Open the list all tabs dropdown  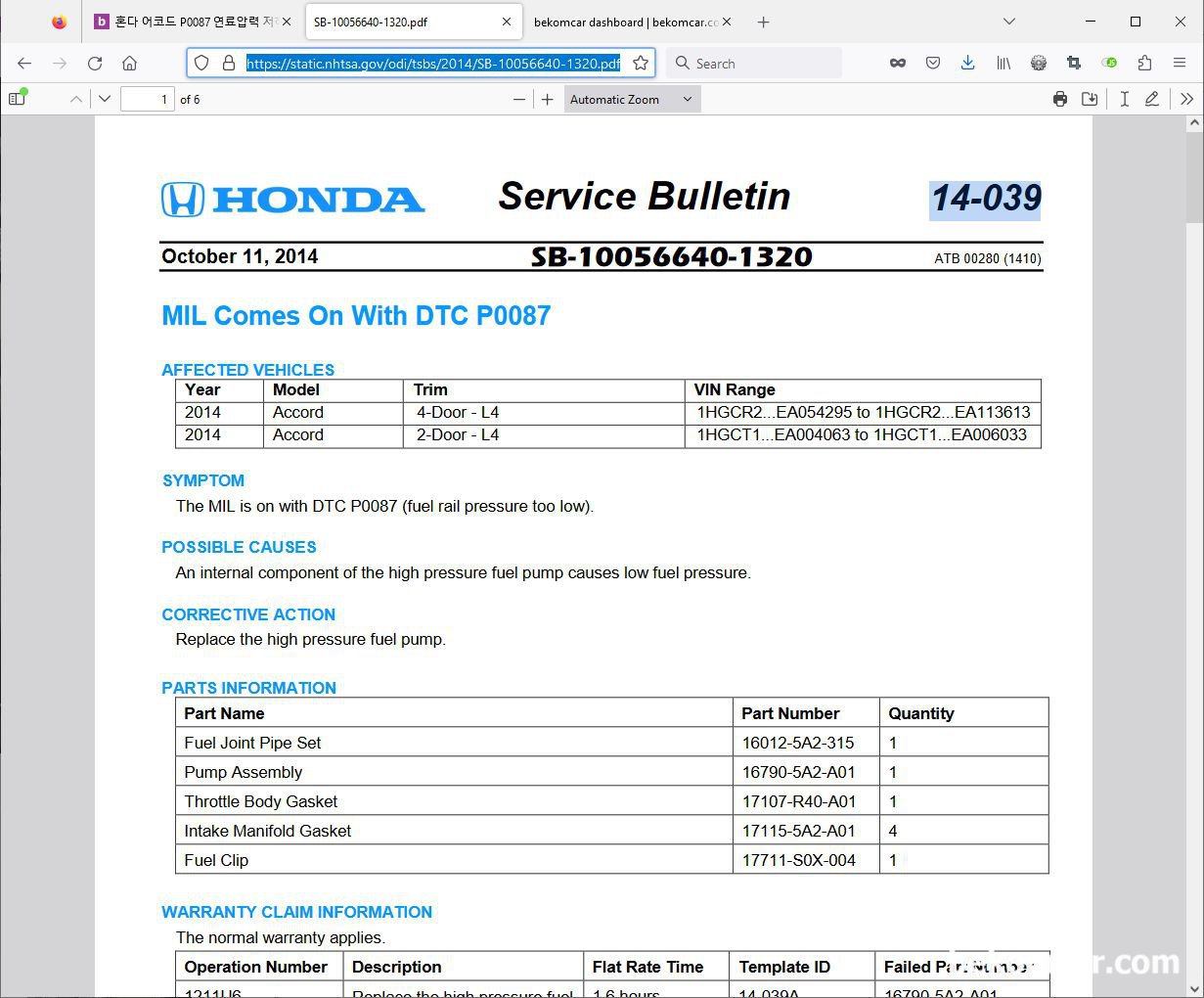coord(1009,22)
